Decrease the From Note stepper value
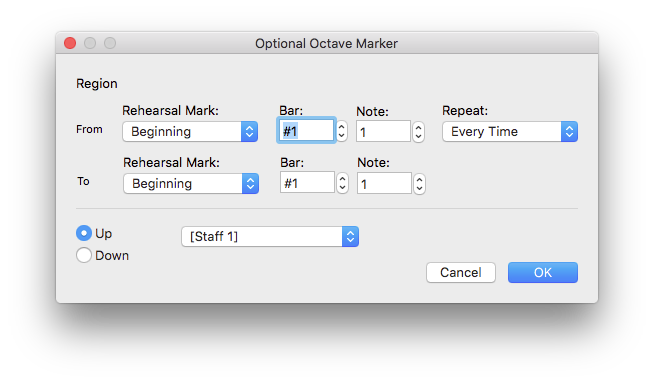654x383 pixels. tap(419, 137)
